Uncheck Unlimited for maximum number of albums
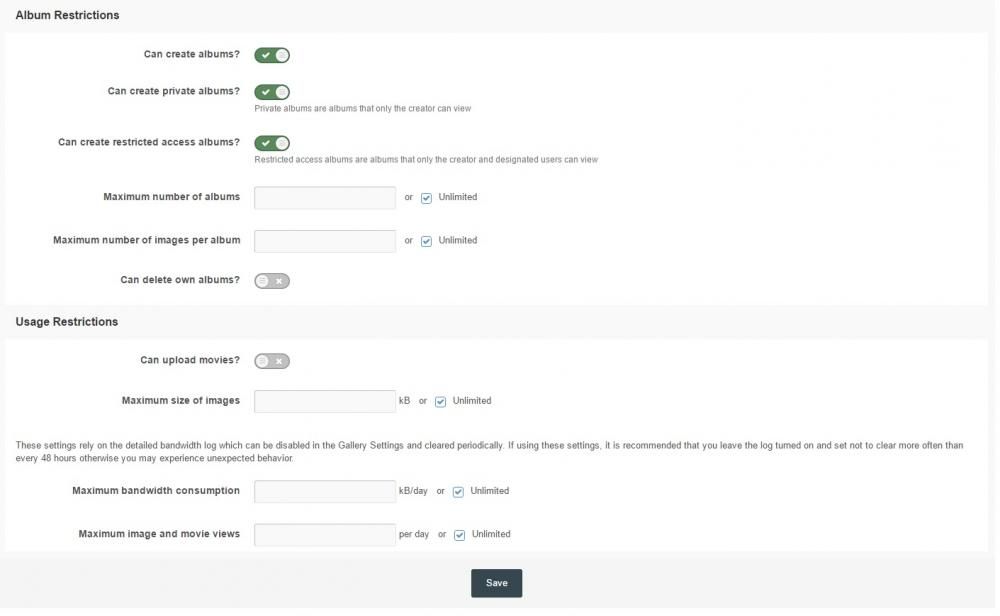This screenshot has height=616, width=1000. (x=427, y=198)
